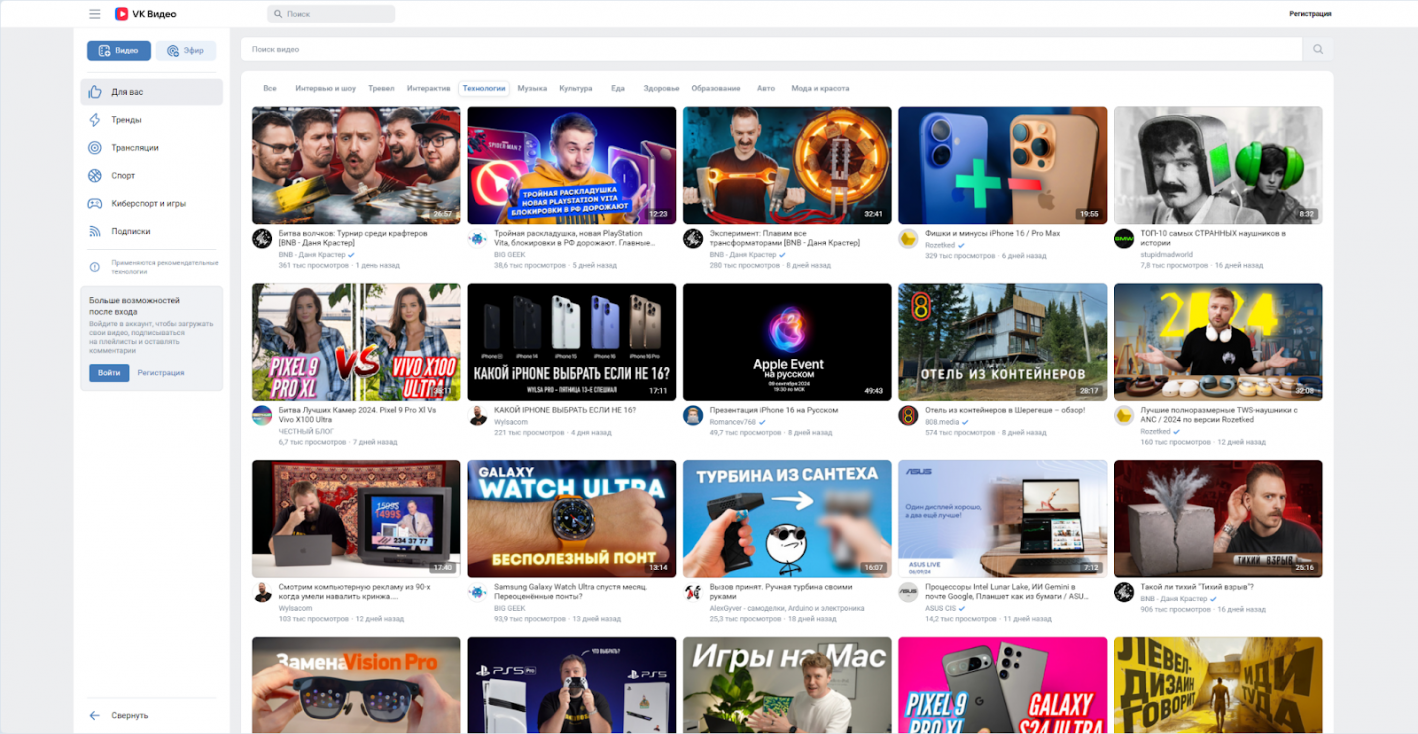Image resolution: width=1418 pixels, height=734 pixels.
Task: Click stupidmadworld avatar next to ТОП-10 наушников
Action: (x=1124, y=239)
